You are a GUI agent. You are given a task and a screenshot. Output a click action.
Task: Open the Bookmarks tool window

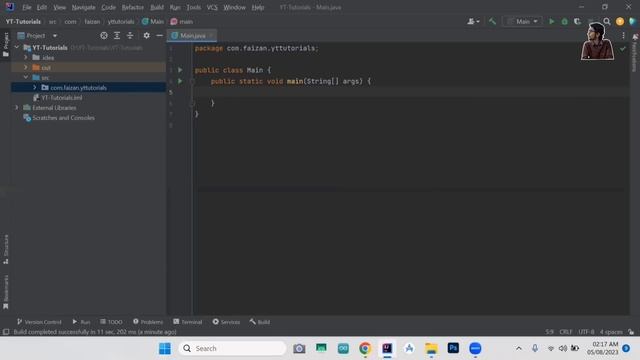[6, 291]
